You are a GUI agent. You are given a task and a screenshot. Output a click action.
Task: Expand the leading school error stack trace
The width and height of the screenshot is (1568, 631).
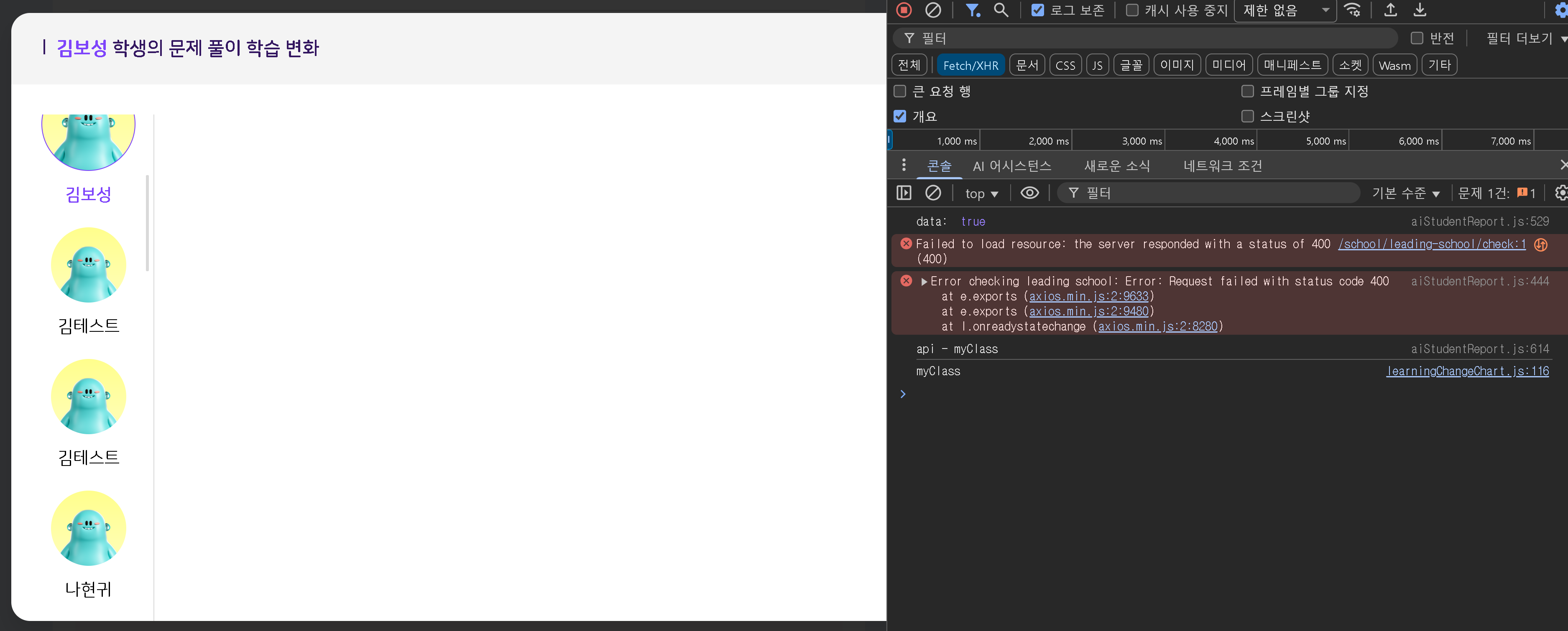[924, 281]
